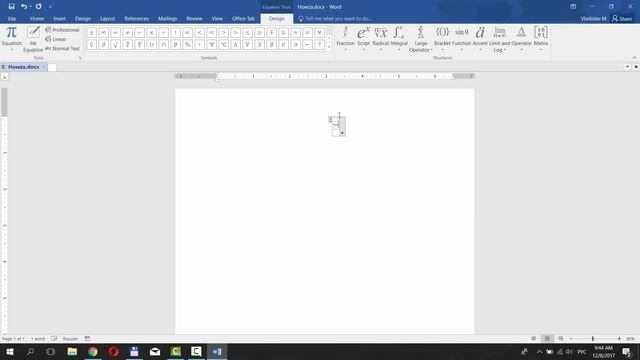Switch to the Home tab
The image size is (640, 360).
coord(37,19)
